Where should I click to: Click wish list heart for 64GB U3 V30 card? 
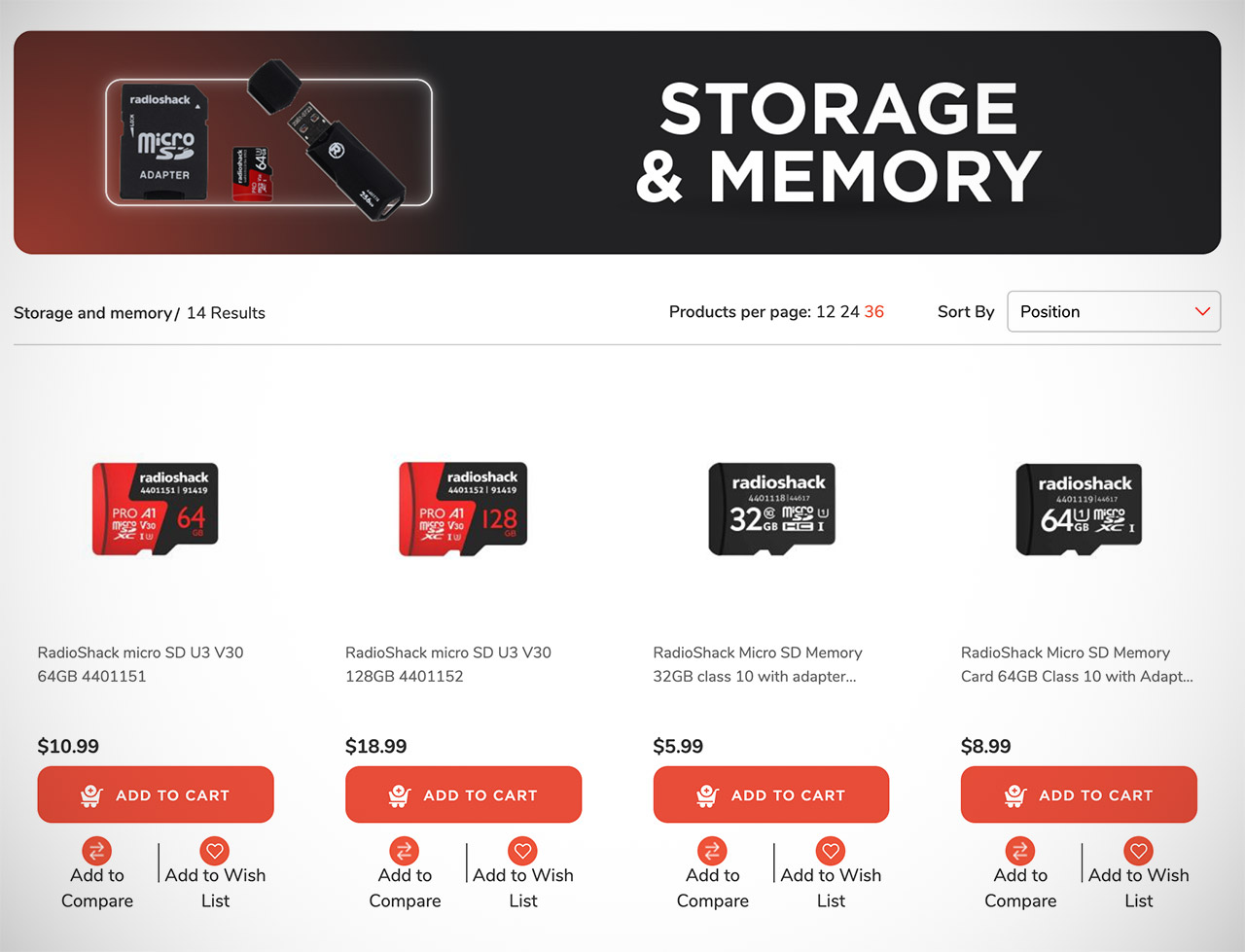pyautogui.click(x=215, y=851)
